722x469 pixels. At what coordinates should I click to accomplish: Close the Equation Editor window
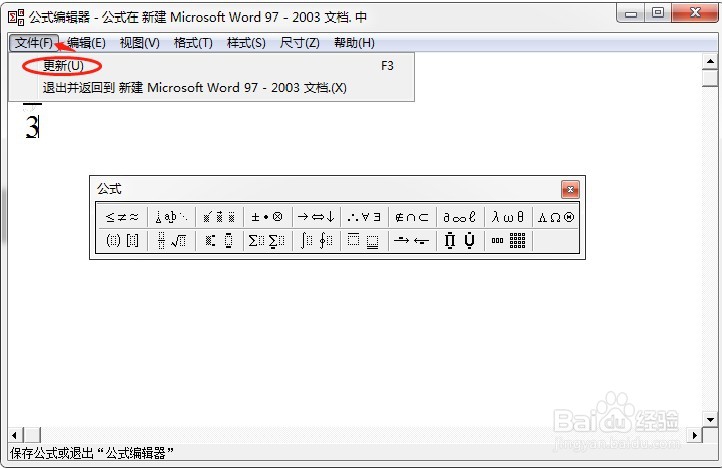click(695, 13)
